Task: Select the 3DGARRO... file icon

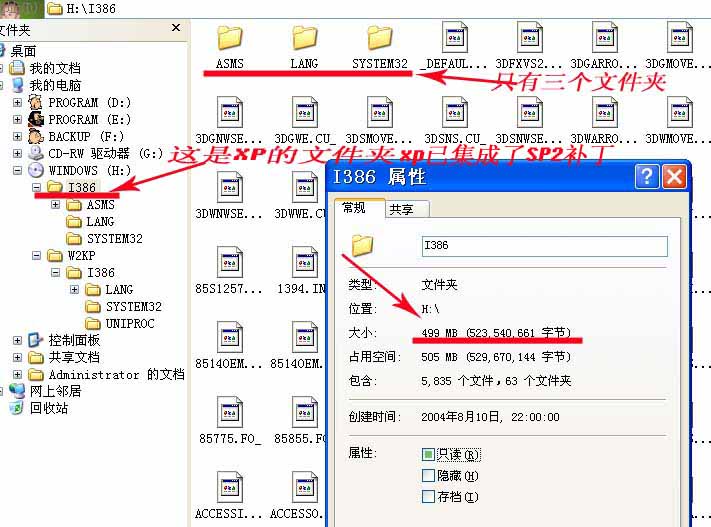Action: tap(604, 37)
